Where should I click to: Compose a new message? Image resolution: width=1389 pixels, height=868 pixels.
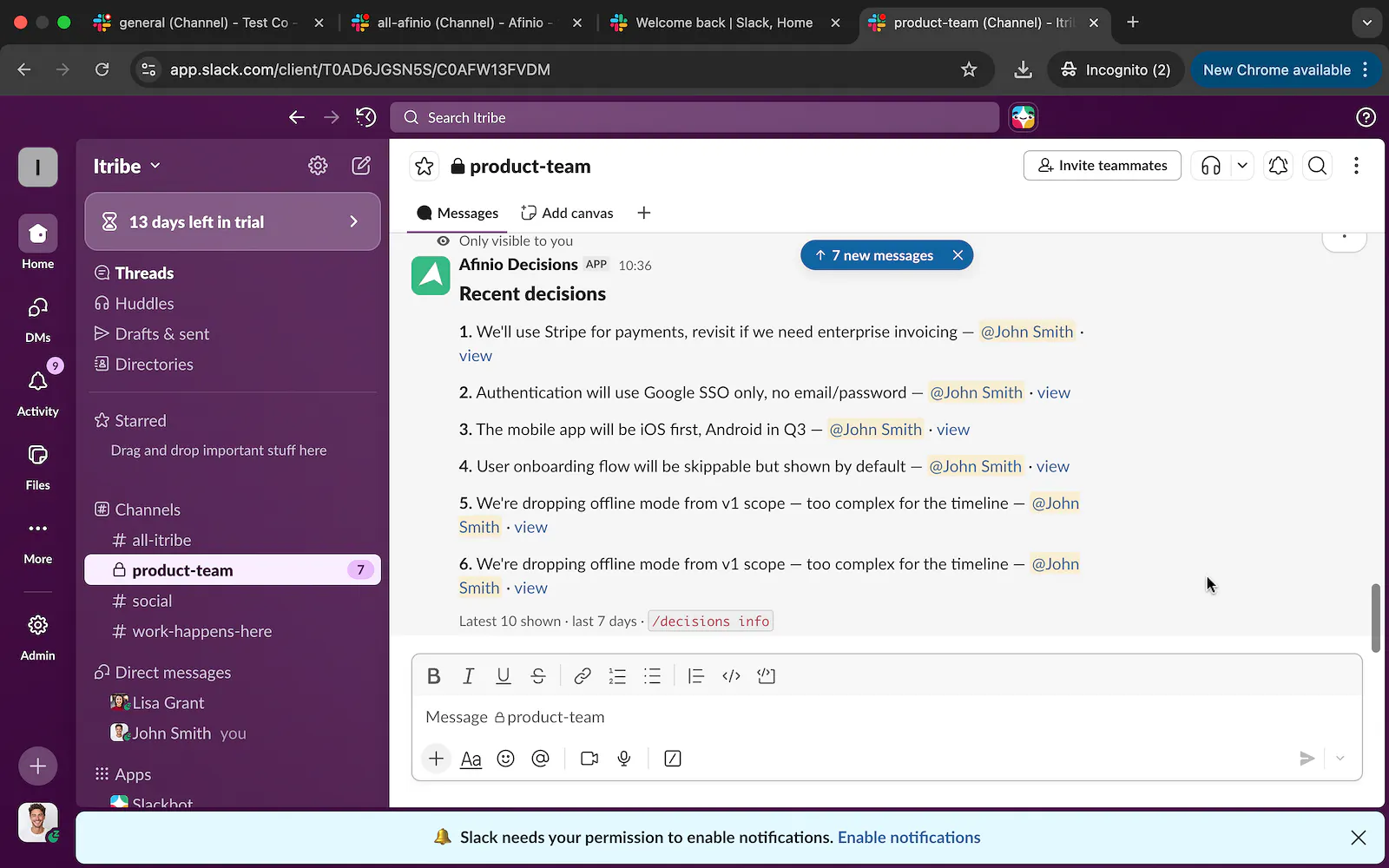361,166
